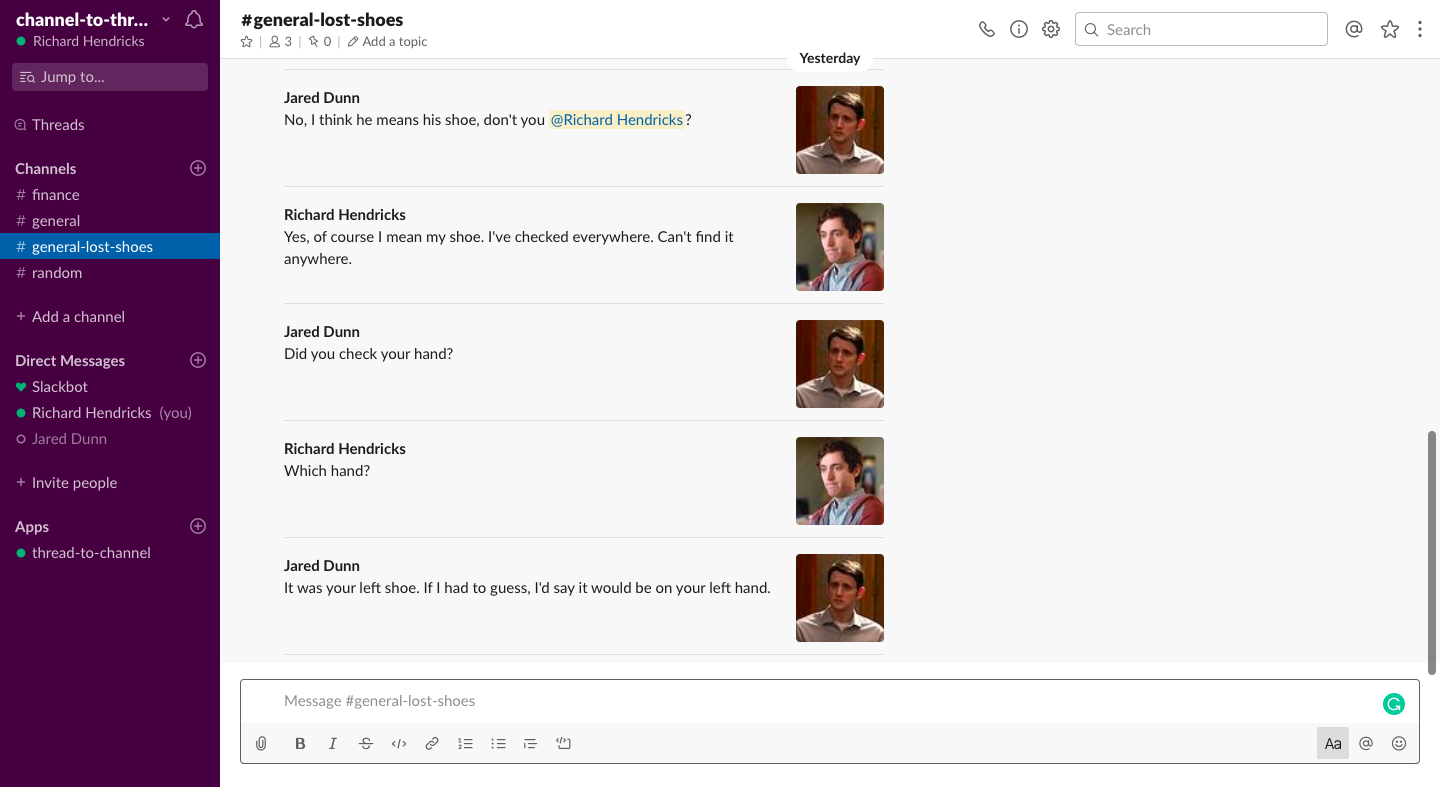Click the Search field
1440x787 pixels.
1201,29
